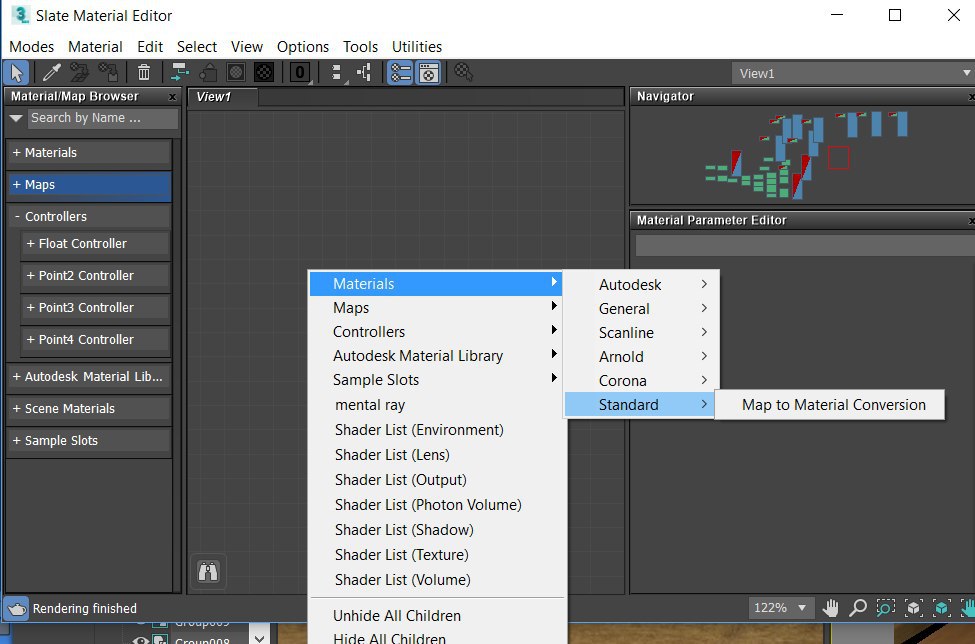Open the View1 dropdown in toolbar
Image resolution: width=975 pixels, height=644 pixels.
click(853, 73)
